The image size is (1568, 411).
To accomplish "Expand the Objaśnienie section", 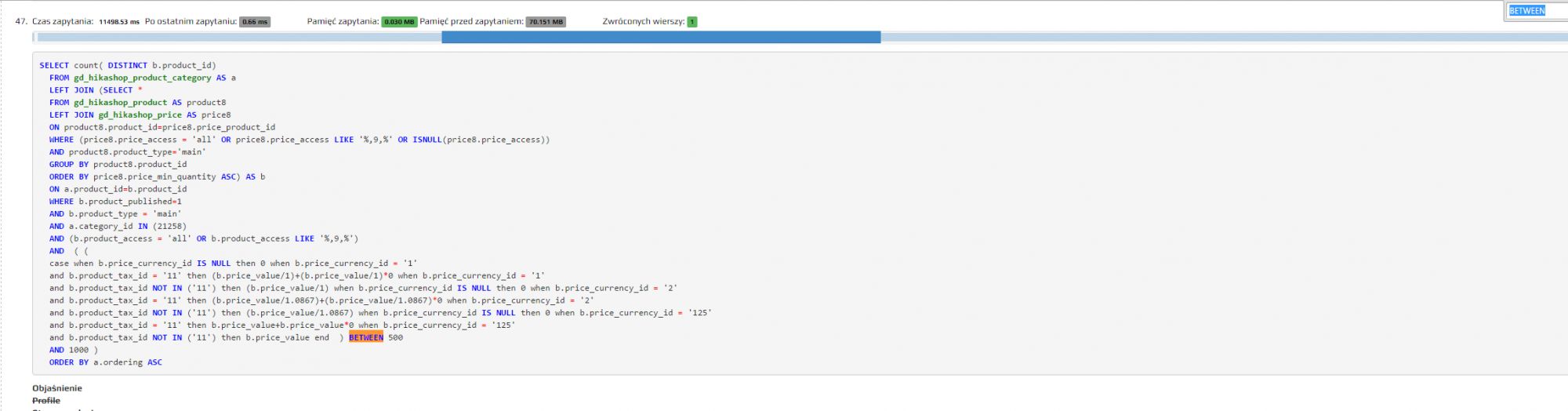I will (x=57, y=388).
